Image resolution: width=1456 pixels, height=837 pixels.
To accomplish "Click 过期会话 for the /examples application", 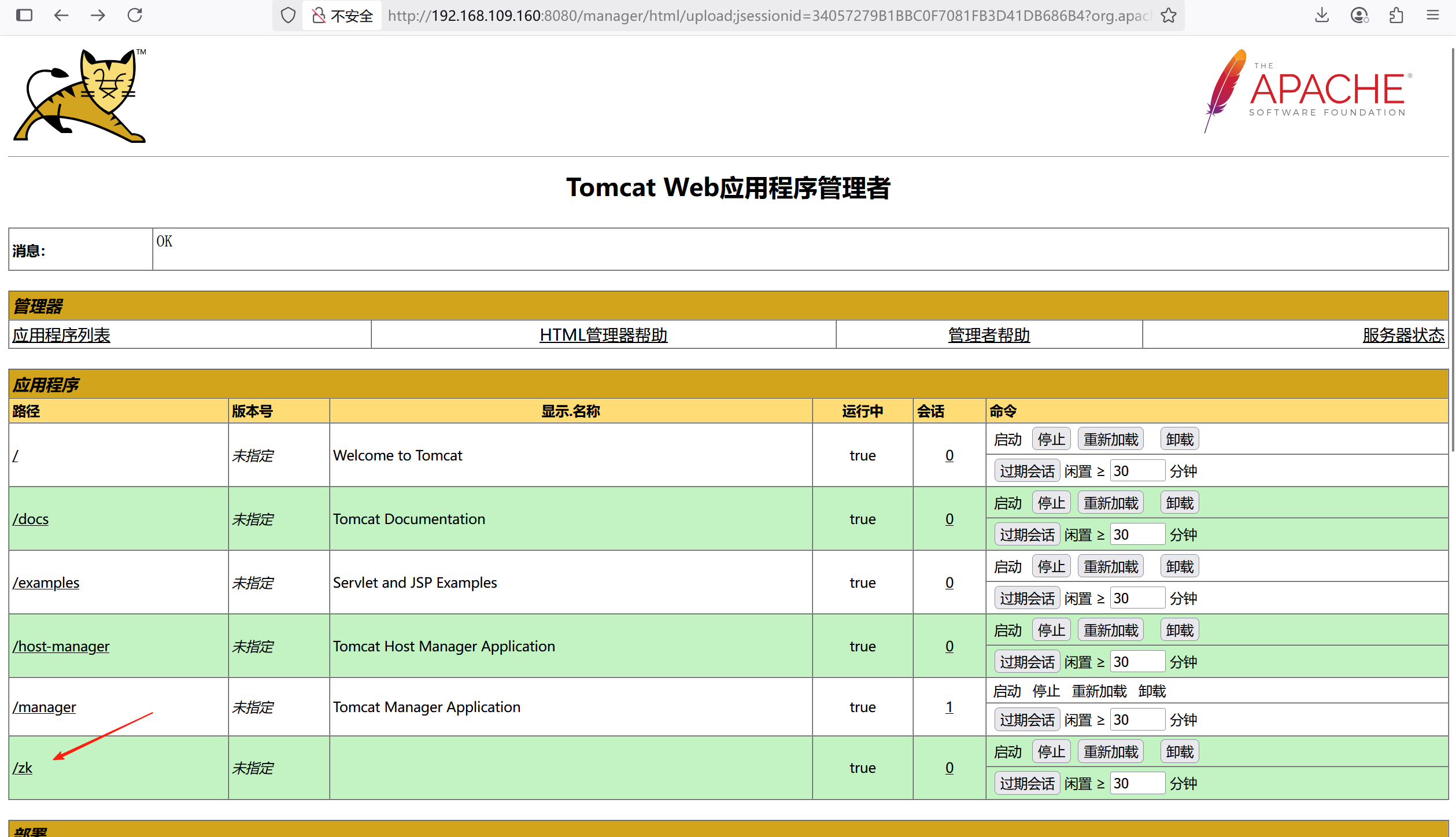I will [1027, 598].
